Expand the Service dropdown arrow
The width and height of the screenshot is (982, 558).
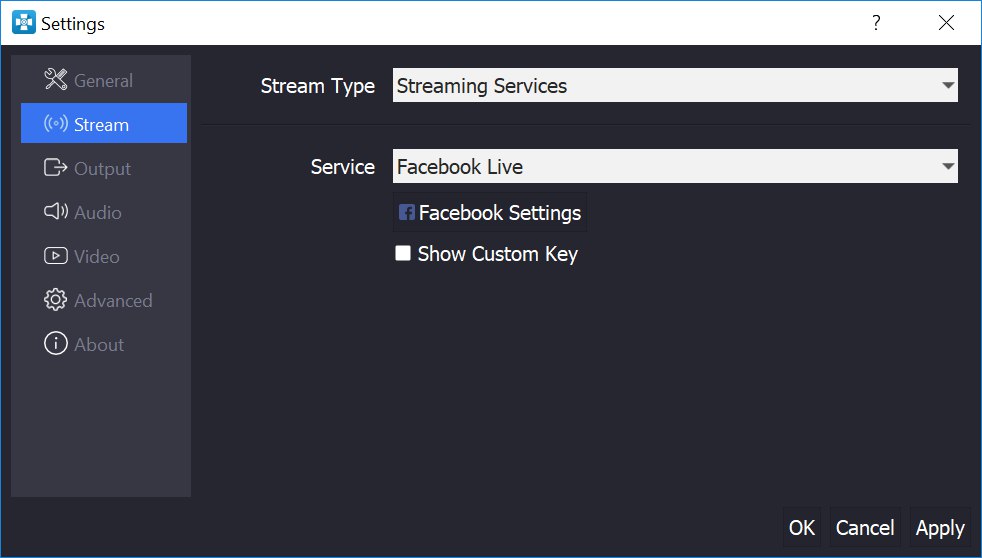[948, 166]
